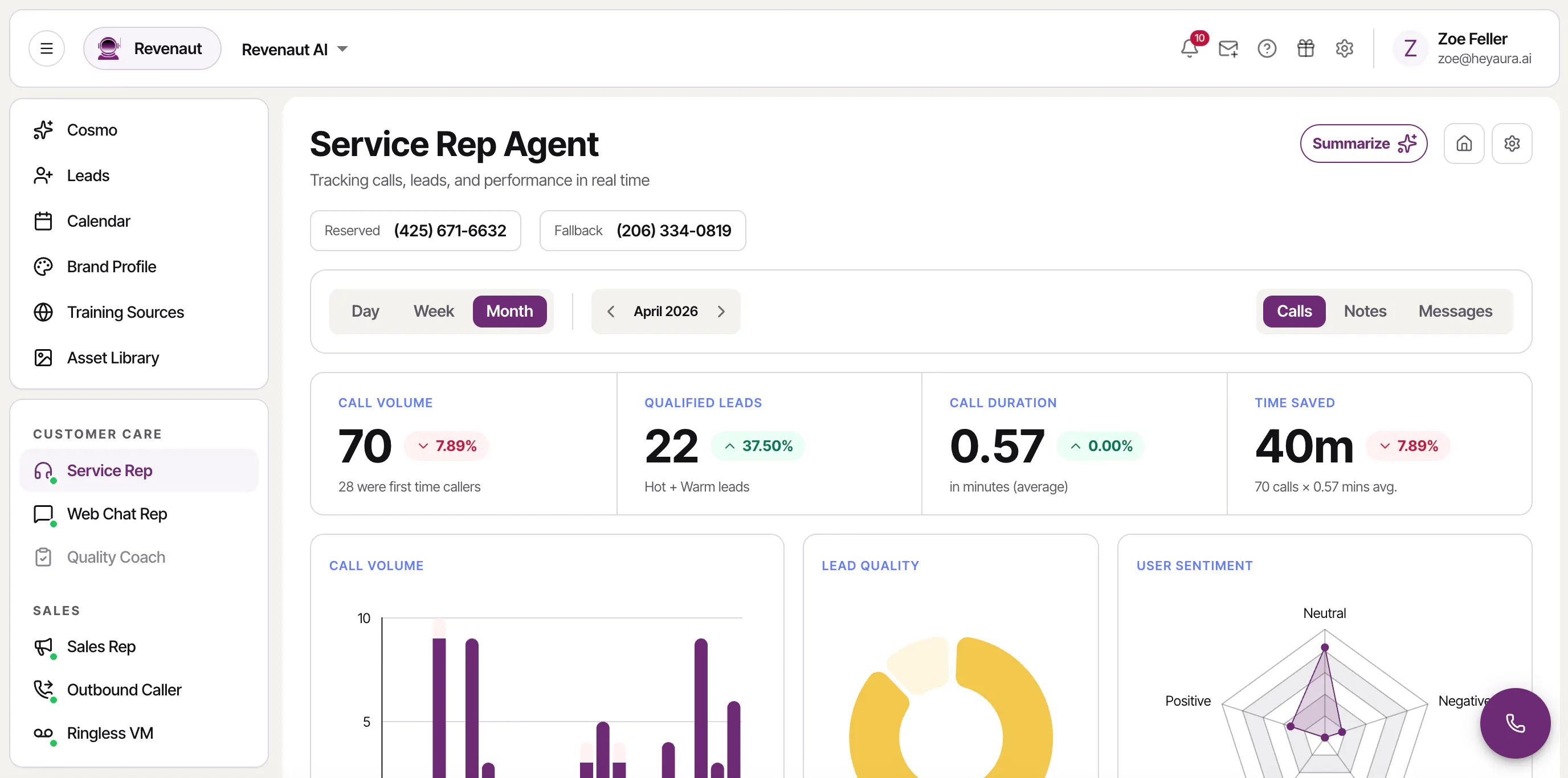Open Cosmo in the sidebar
The width and height of the screenshot is (1568, 778).
pos(139,129)
